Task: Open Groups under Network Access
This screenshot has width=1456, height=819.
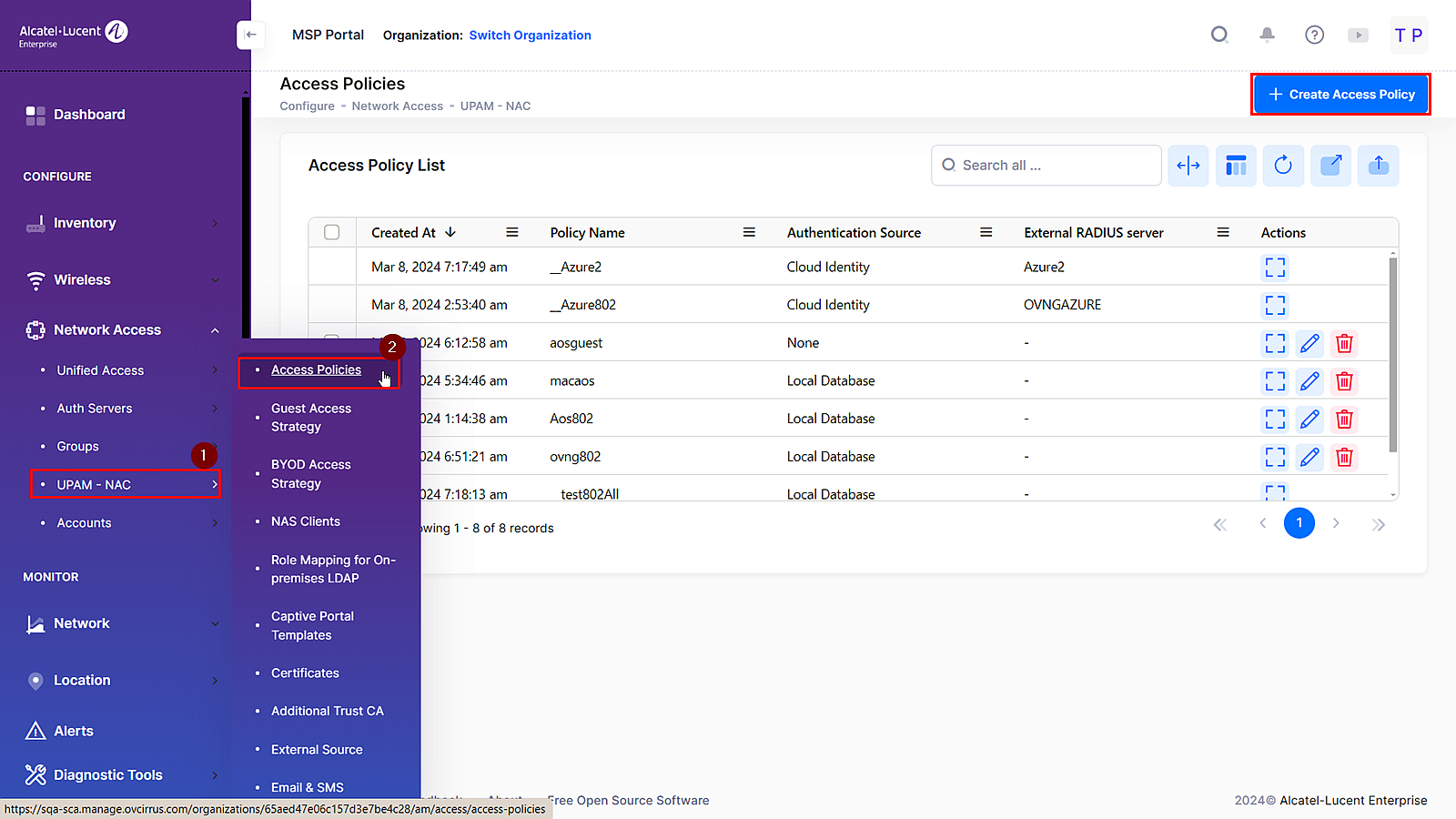Action: [x=77, y=447]
